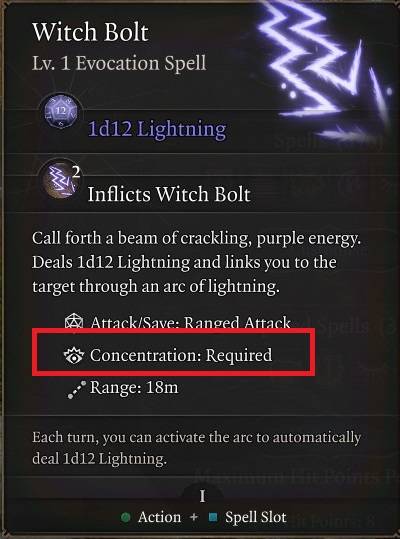Image resolution: width=400 pixels, height=539 pixels.
Task: Click the Range: 18m text
Action: [x=134, y=388]
